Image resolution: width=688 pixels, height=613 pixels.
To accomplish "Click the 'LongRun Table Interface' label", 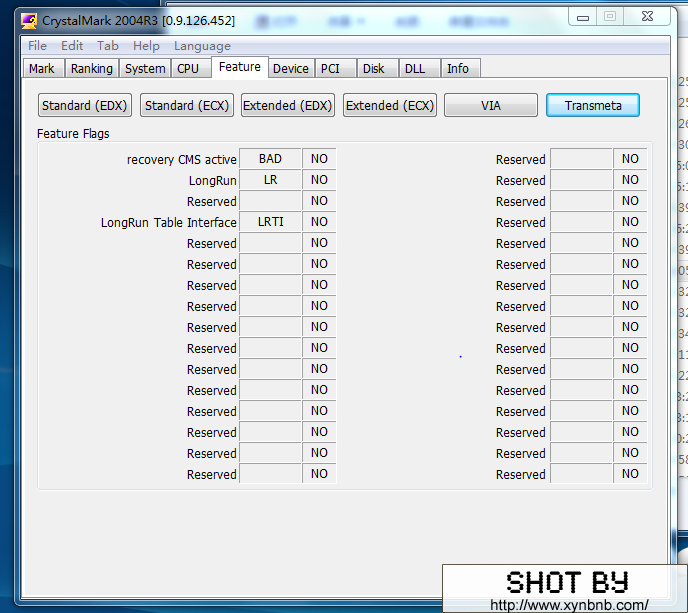I will [x=169, y=223].
